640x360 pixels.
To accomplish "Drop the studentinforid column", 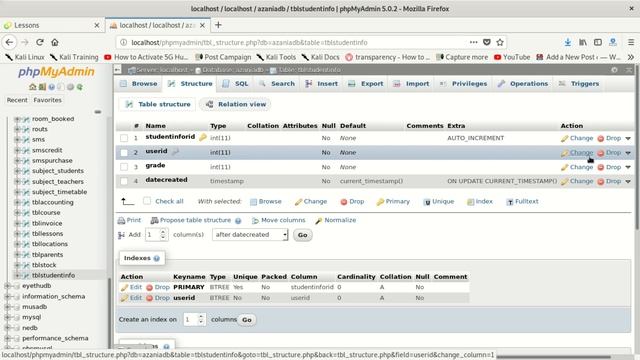I will point(609,138).
